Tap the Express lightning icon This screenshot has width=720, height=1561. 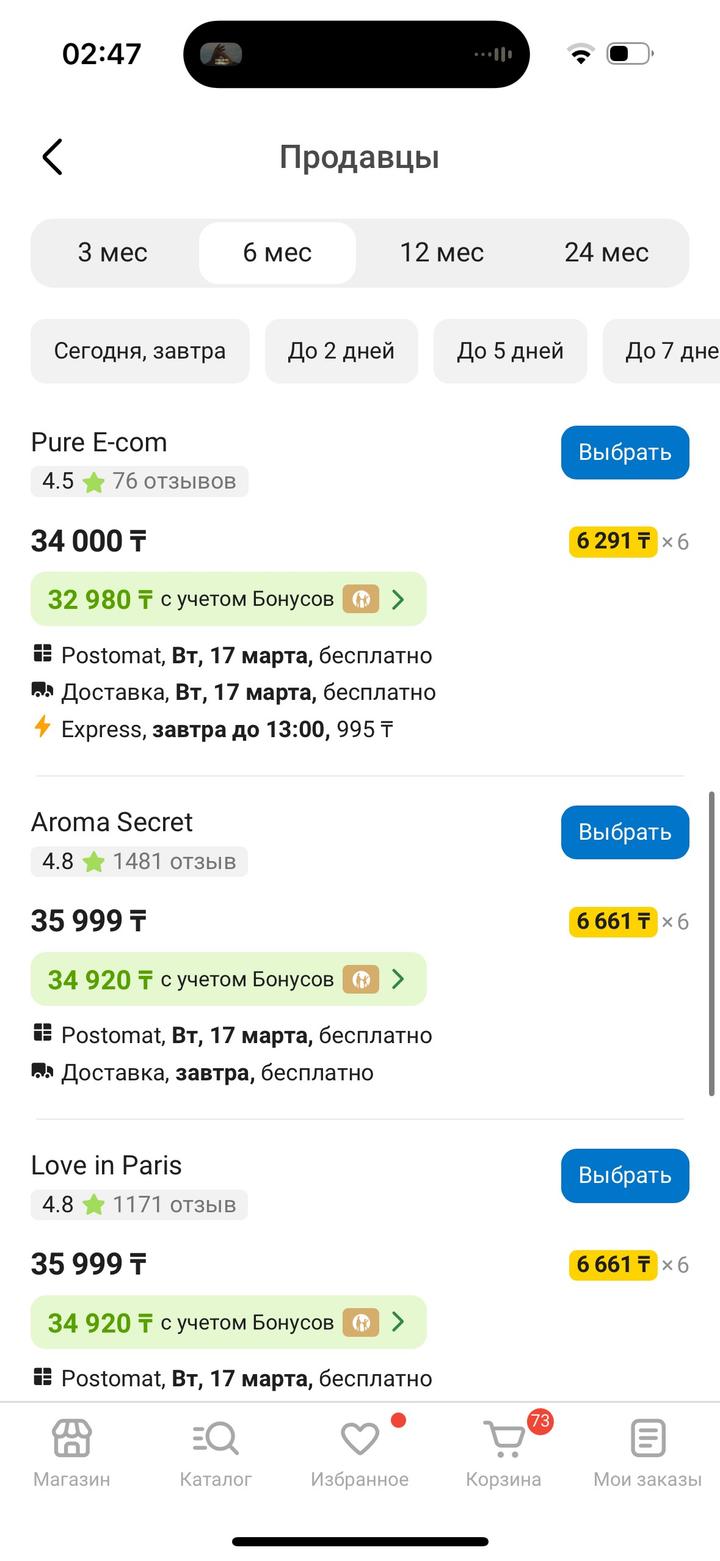pos(42,727)
